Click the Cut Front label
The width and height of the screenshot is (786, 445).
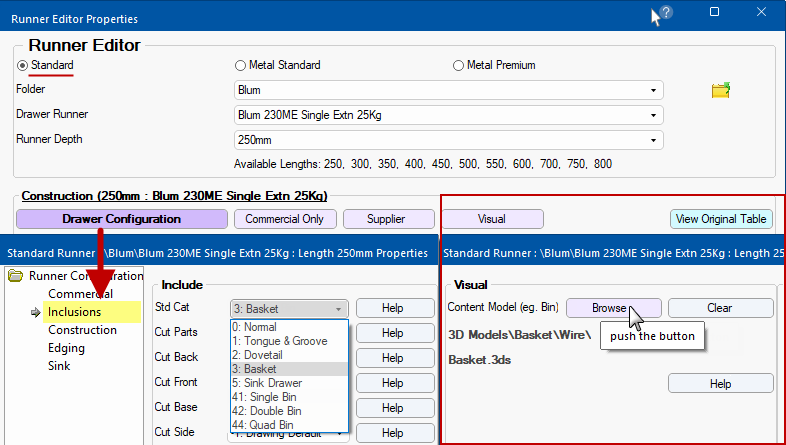(176, 382)
